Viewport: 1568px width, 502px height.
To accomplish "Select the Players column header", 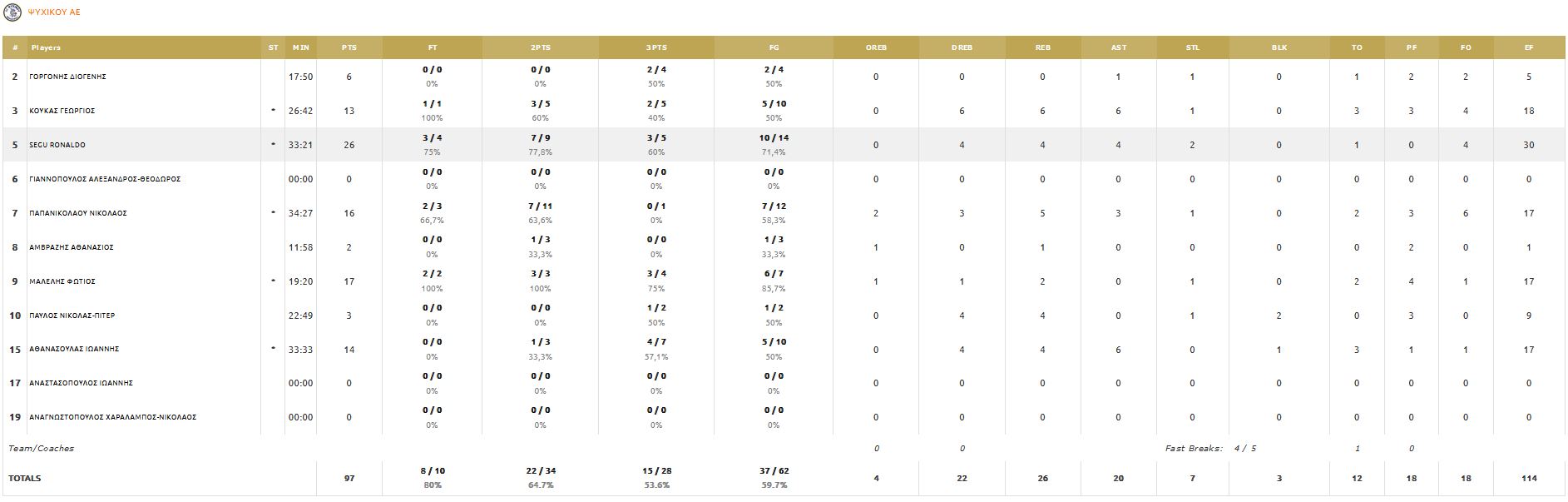I will point(47,47).
